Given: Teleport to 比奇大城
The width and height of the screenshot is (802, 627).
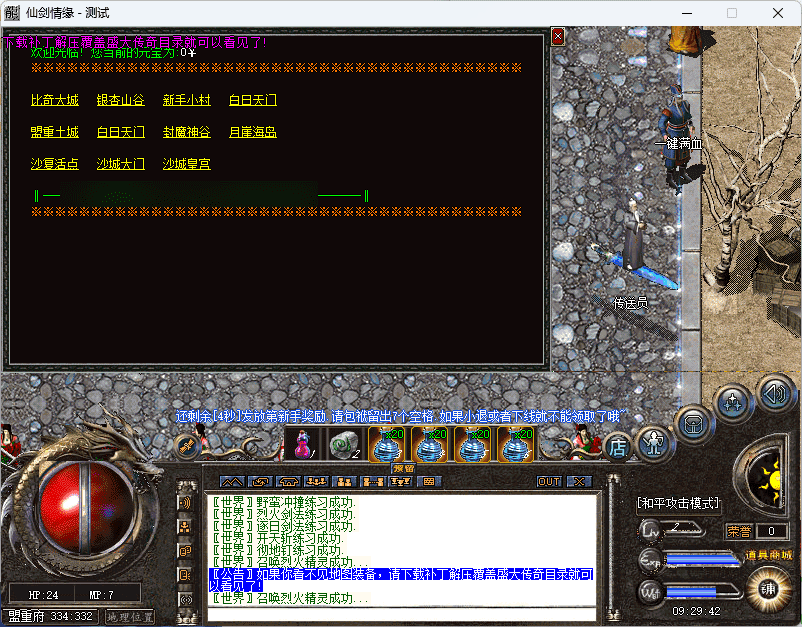Looking at the screenshot, I should tap(55, 100).
